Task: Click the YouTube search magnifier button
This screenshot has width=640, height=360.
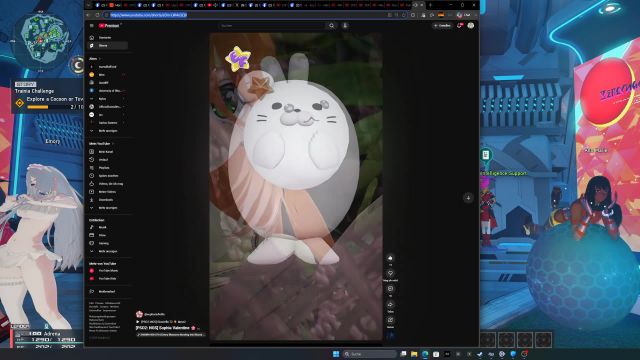Action: pos(331,26)
